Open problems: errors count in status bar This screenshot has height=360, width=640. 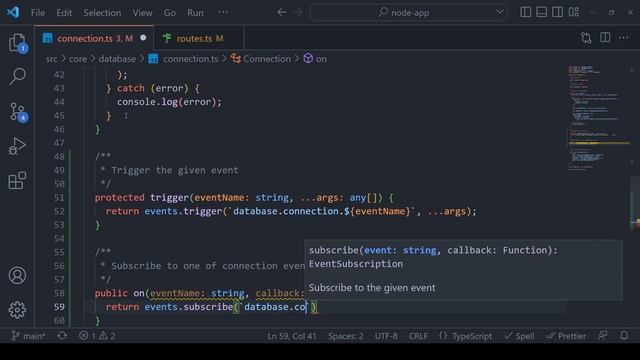tap(87, 336)
